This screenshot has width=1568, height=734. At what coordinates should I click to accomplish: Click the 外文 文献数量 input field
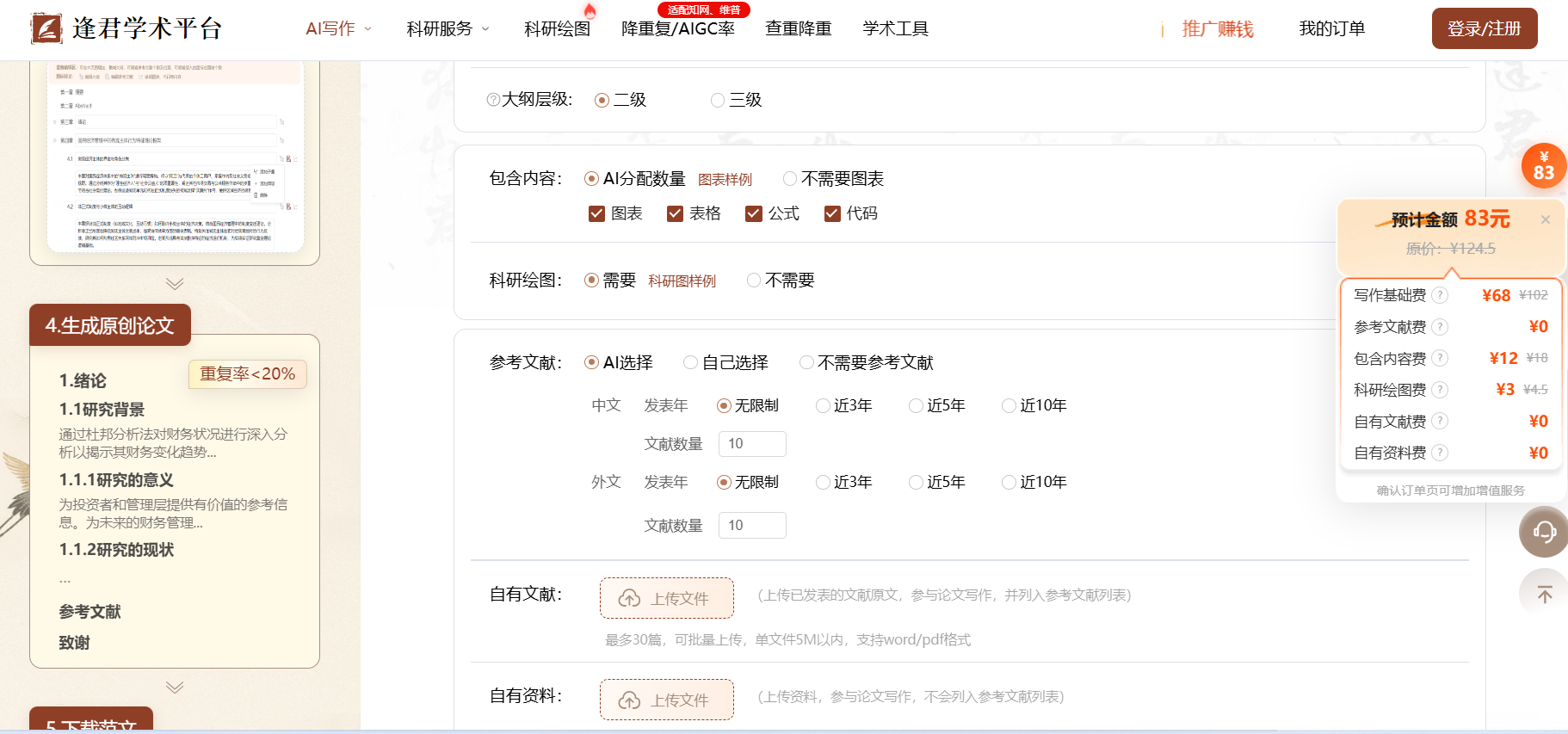coord(752,525)
